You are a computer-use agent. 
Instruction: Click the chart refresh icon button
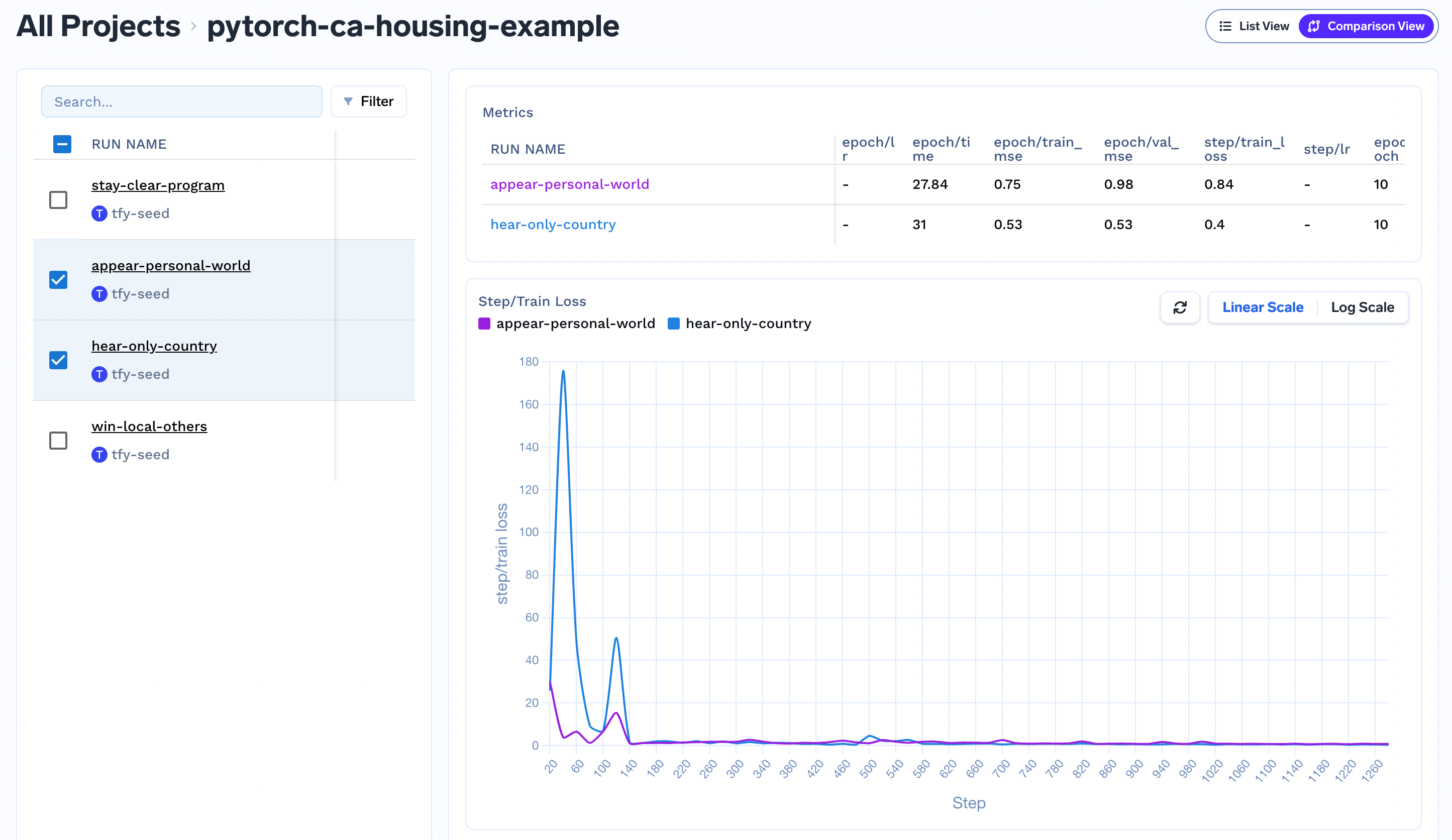pos(1180,307)
